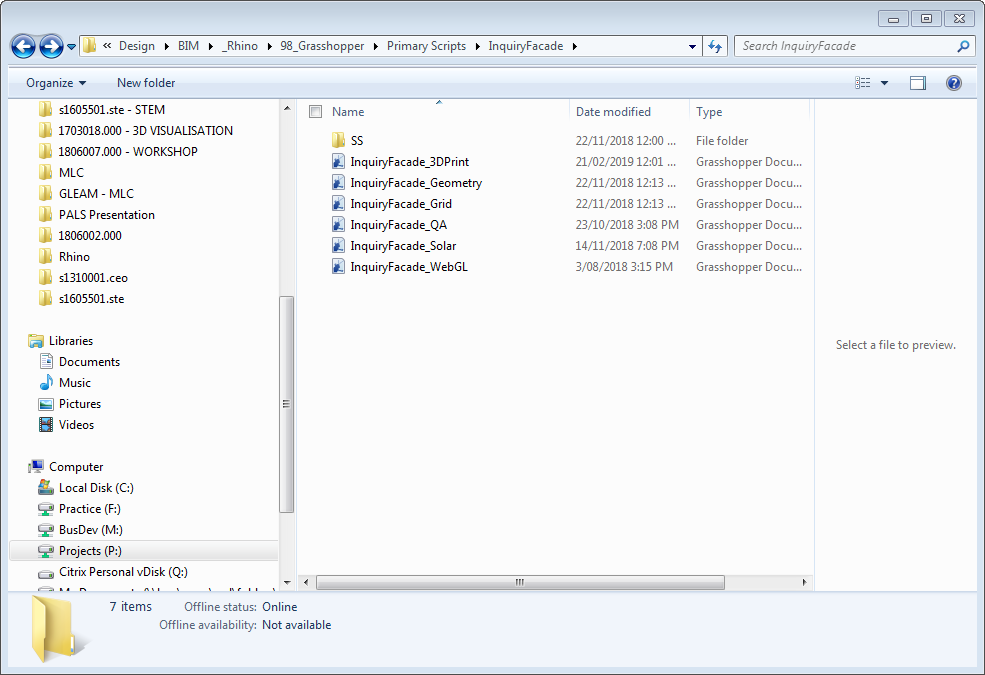This screenshot has width=985, height=675.
Task: Open Videos library
Action: 76,425
